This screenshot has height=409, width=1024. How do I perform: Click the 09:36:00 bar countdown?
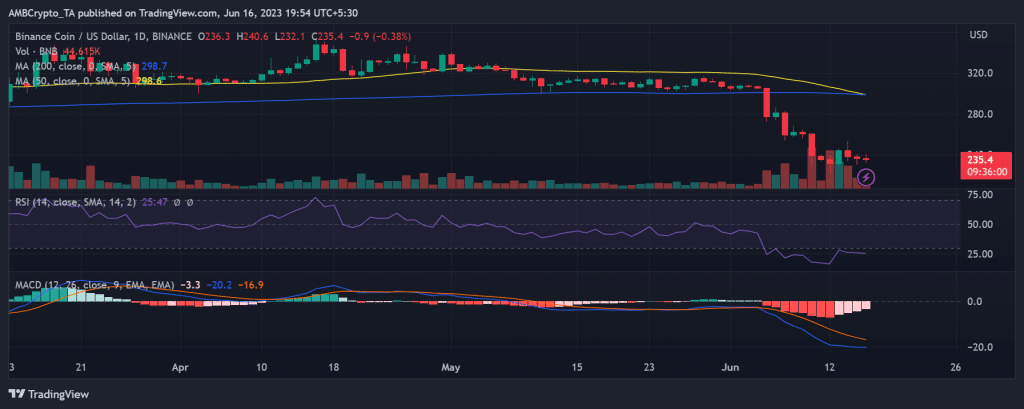[x=987, y=172]
